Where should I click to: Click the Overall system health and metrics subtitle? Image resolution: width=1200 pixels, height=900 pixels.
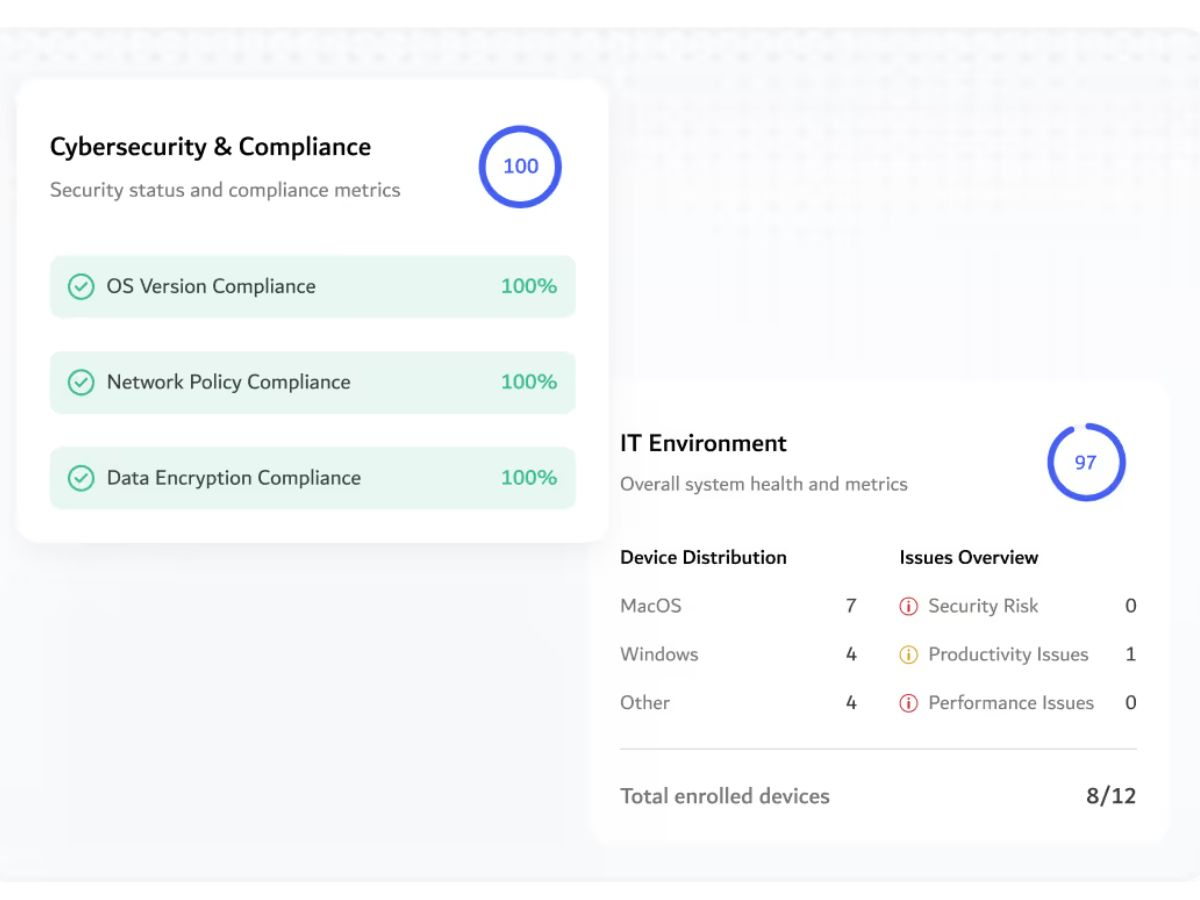click(x=764, y=484)
